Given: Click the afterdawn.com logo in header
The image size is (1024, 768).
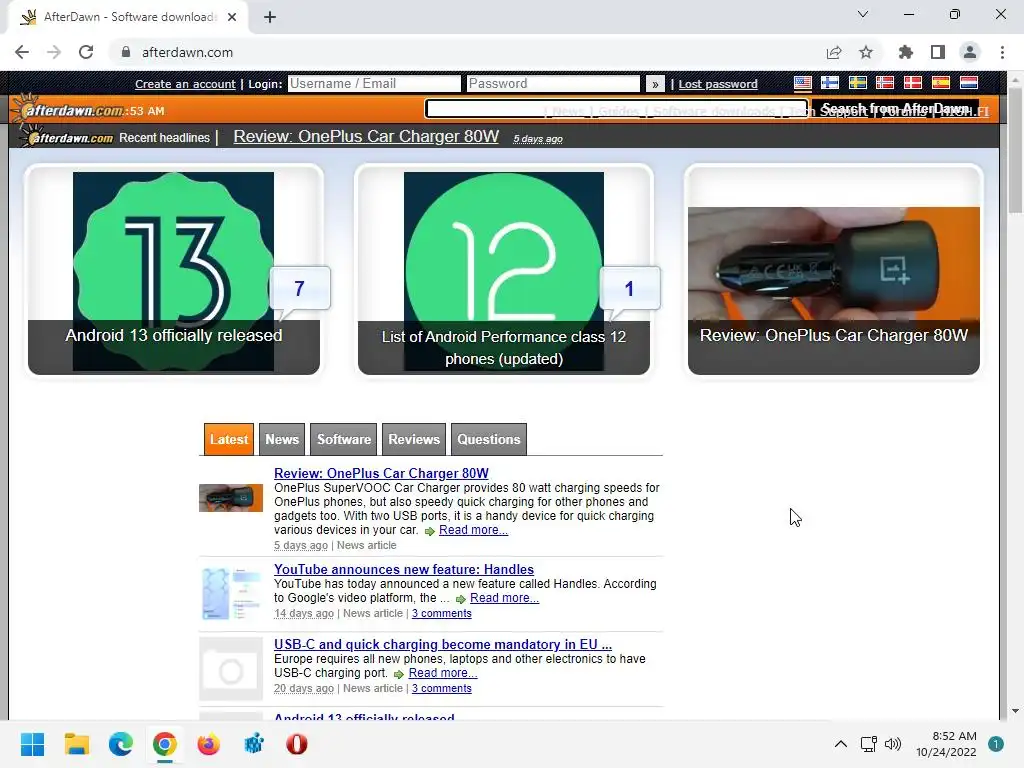Looking at the screenshot, I should click(x=69, y=109).
